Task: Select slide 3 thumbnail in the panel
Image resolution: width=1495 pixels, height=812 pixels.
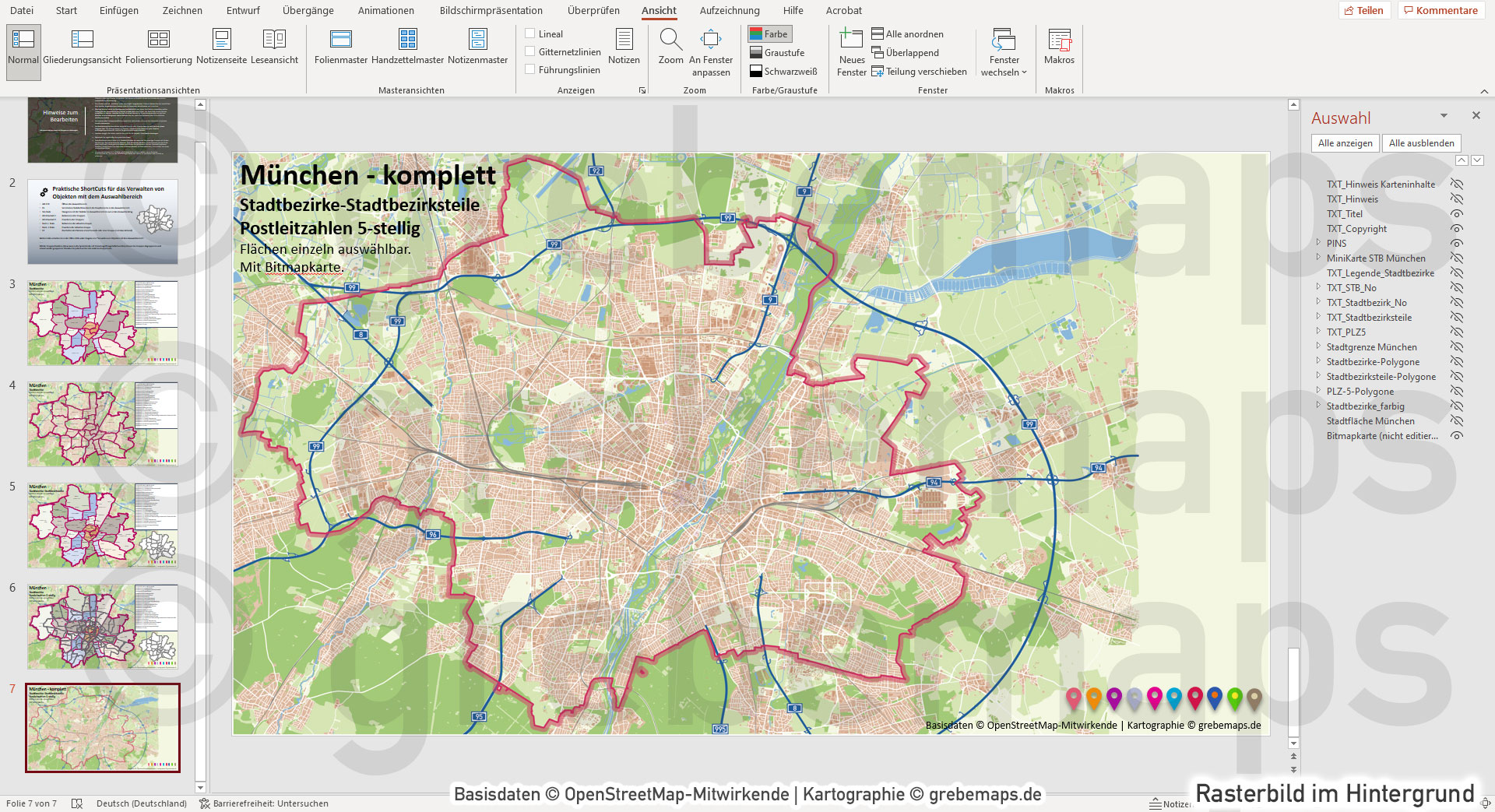Action: [102, 322]
